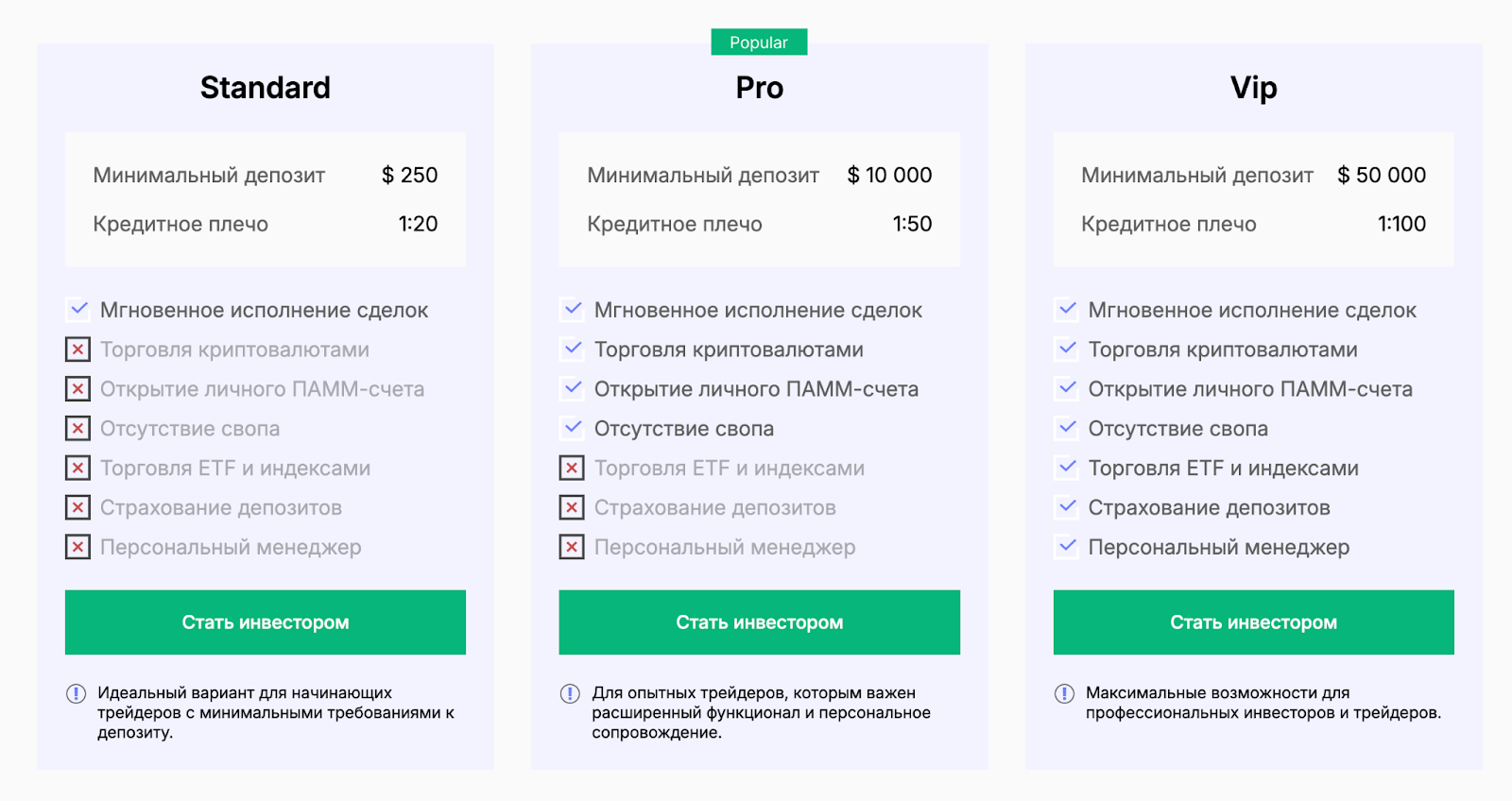Click the red X beside 'Торговля криптовалютами' in Standard

[x=77, y=349]
